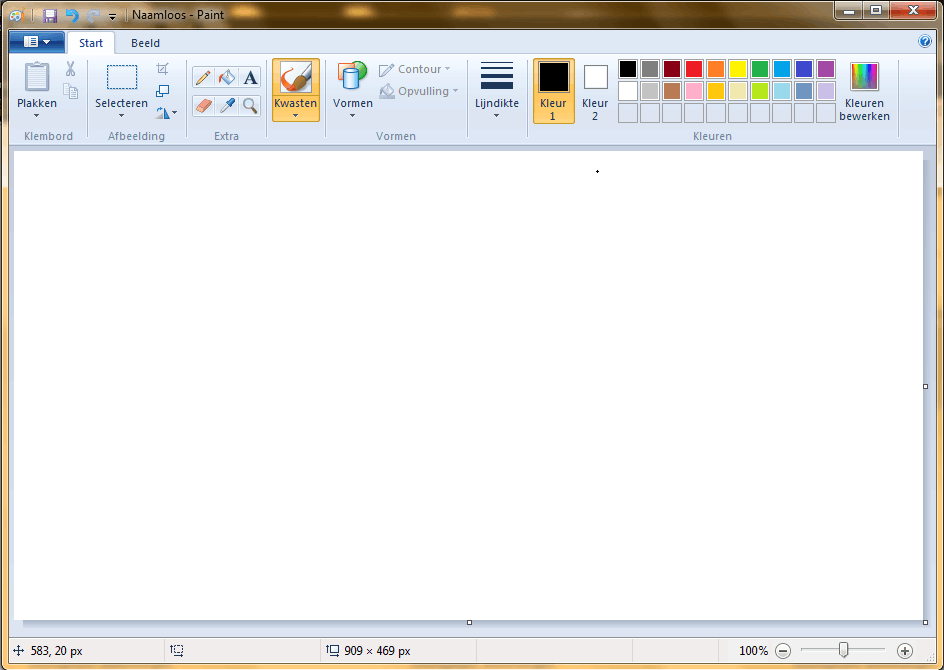Click the 100% zoom level text
This screenshot has width=944, height=670.
point(753,651)
